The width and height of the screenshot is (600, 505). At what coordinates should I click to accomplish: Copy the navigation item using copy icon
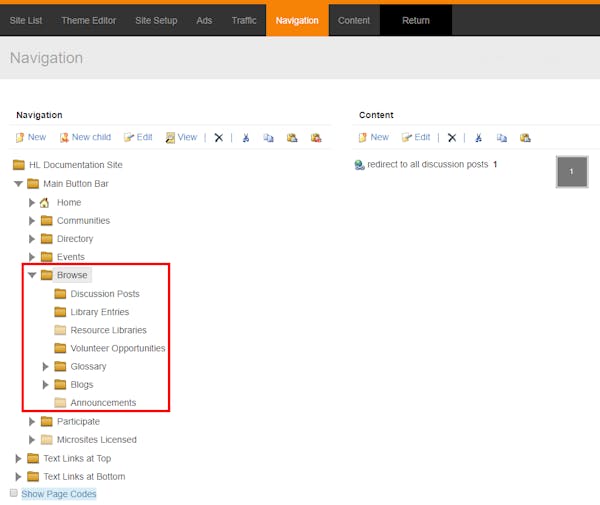pos(269,138)
